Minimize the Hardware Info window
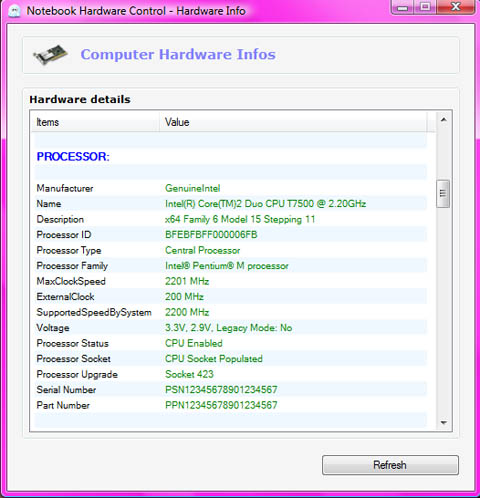Screen dimensions: 480x498 [x=403, y=7]
